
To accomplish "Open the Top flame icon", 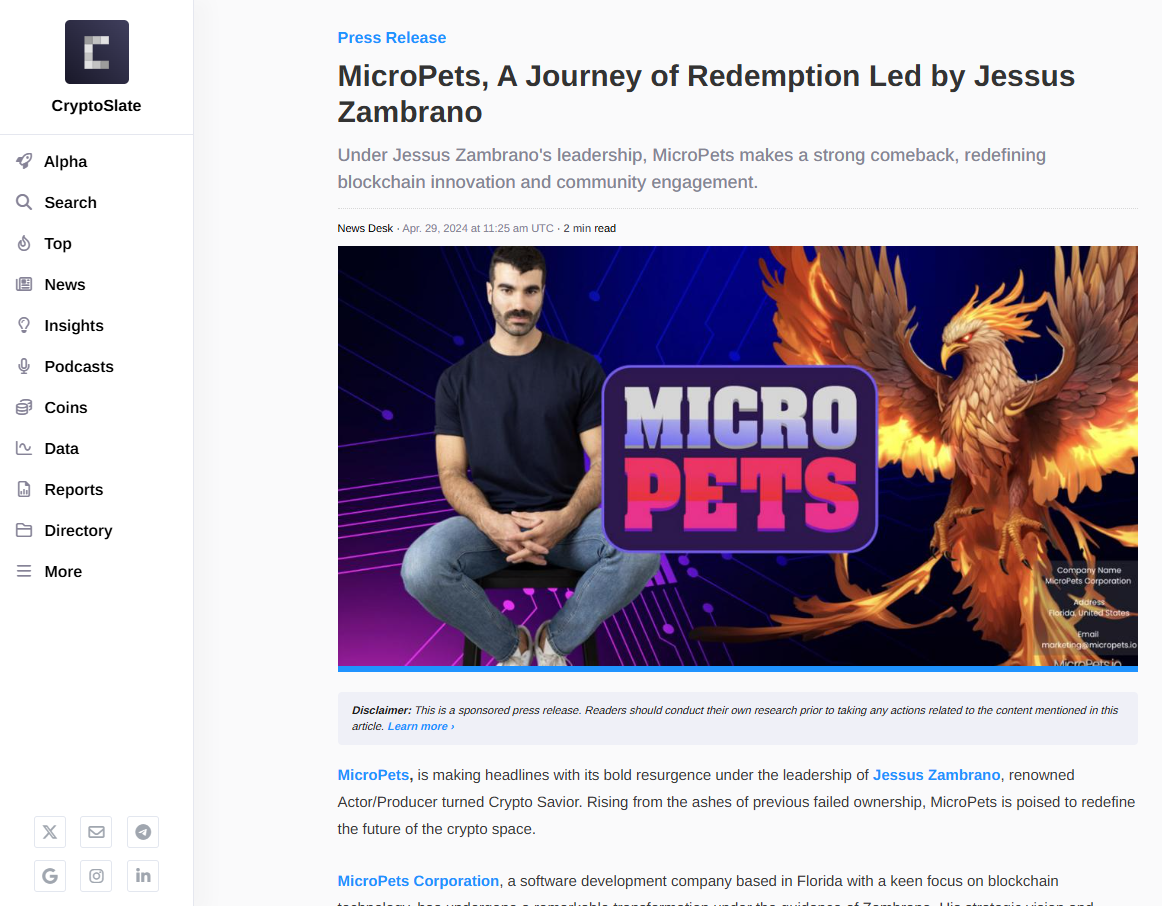I will point(24,243).
